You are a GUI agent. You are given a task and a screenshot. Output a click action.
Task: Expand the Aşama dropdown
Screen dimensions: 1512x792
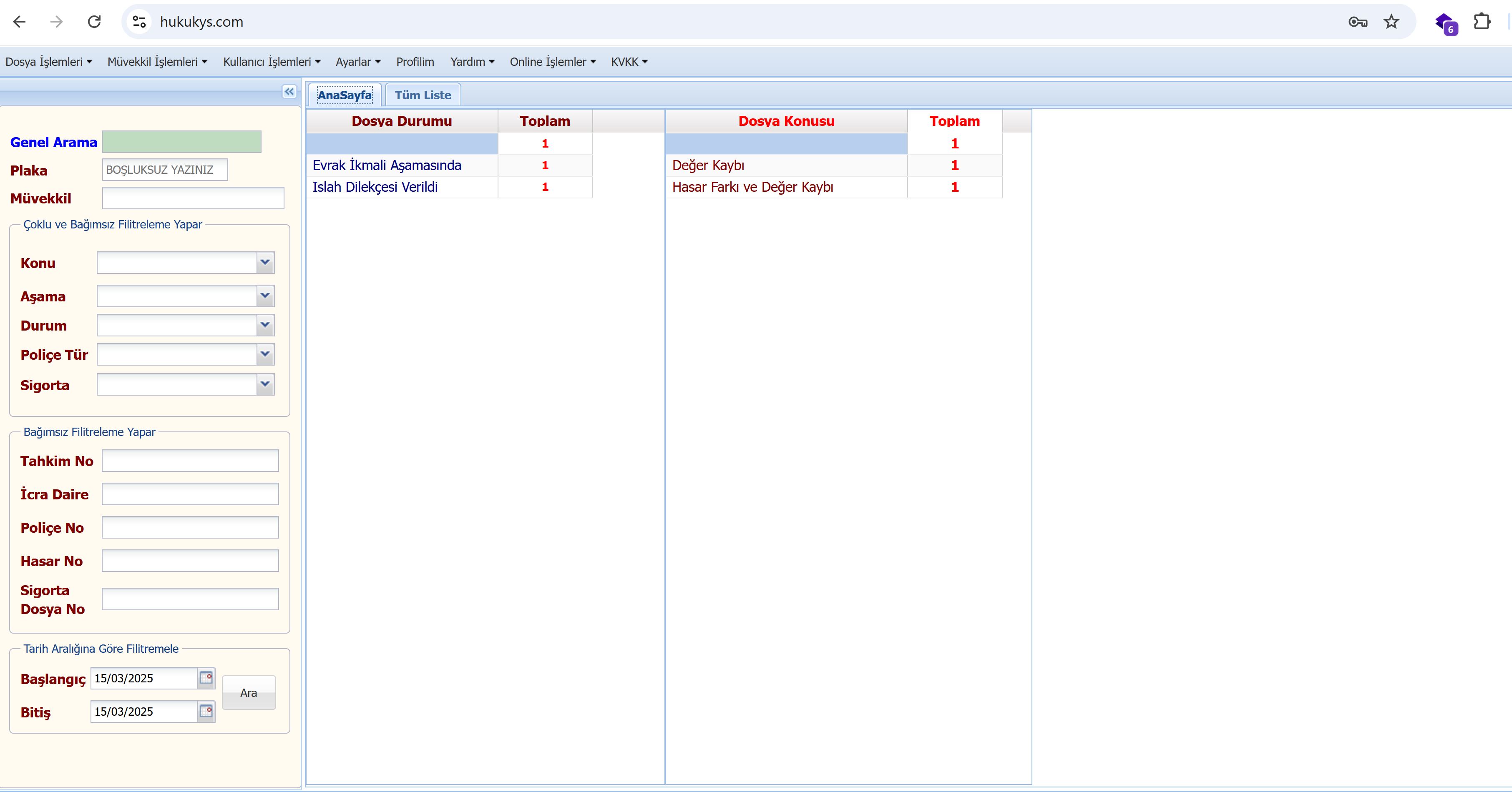265,296
